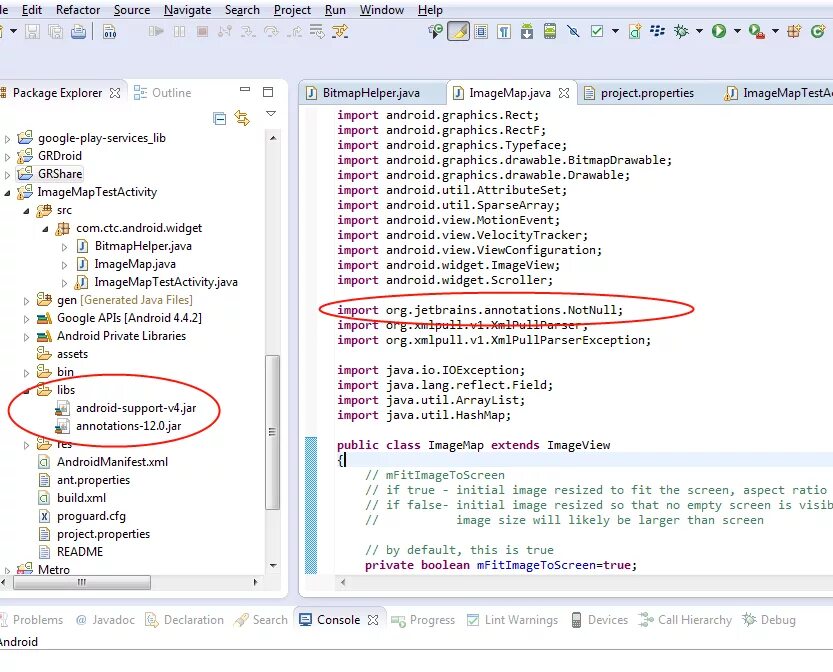Switch to the project.properties editor tab
Image resolution: width=833 pixels, height=672 pixels.
647,93
